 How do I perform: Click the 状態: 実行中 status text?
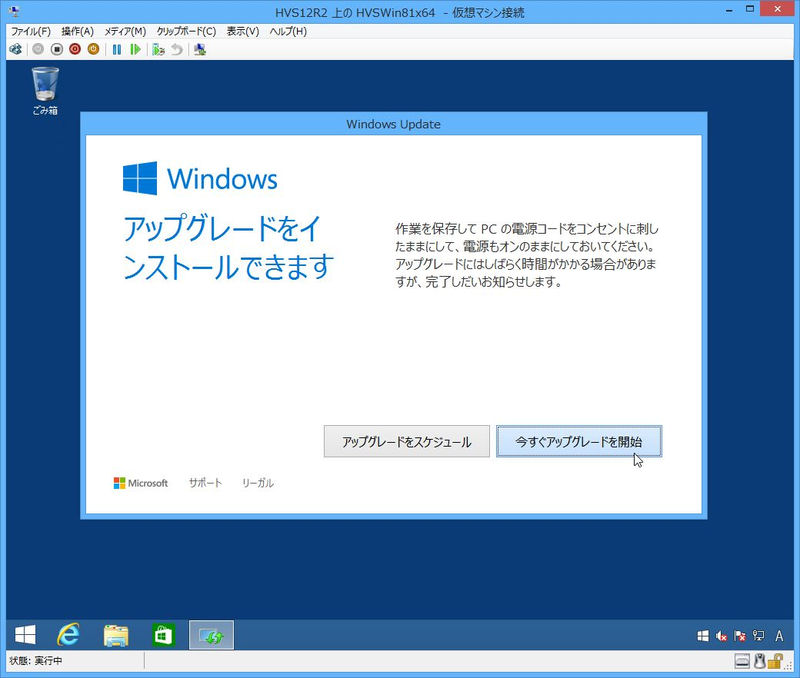36,661
